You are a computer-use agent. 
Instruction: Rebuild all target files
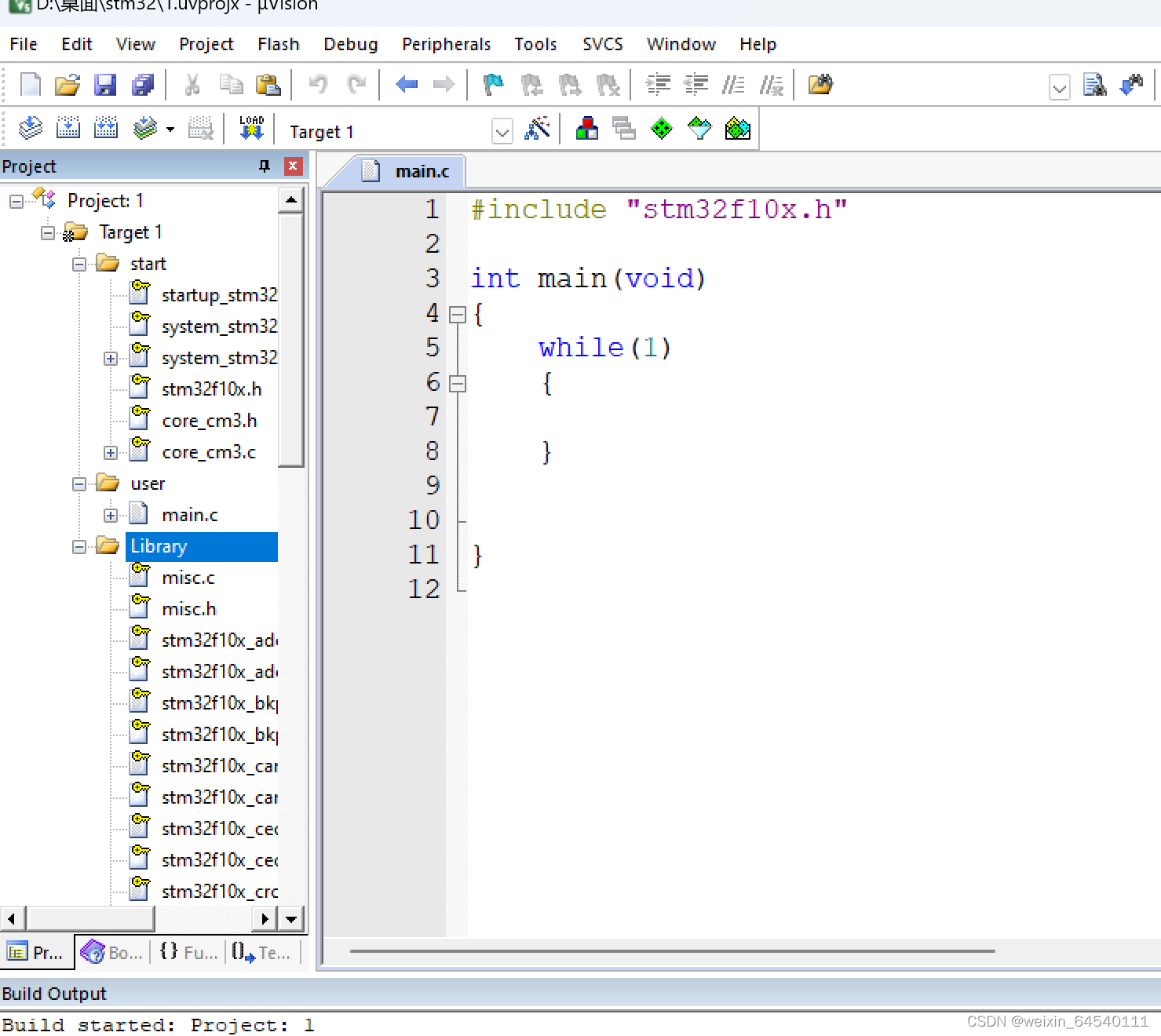pyautogui.click(x=106, y=127)
